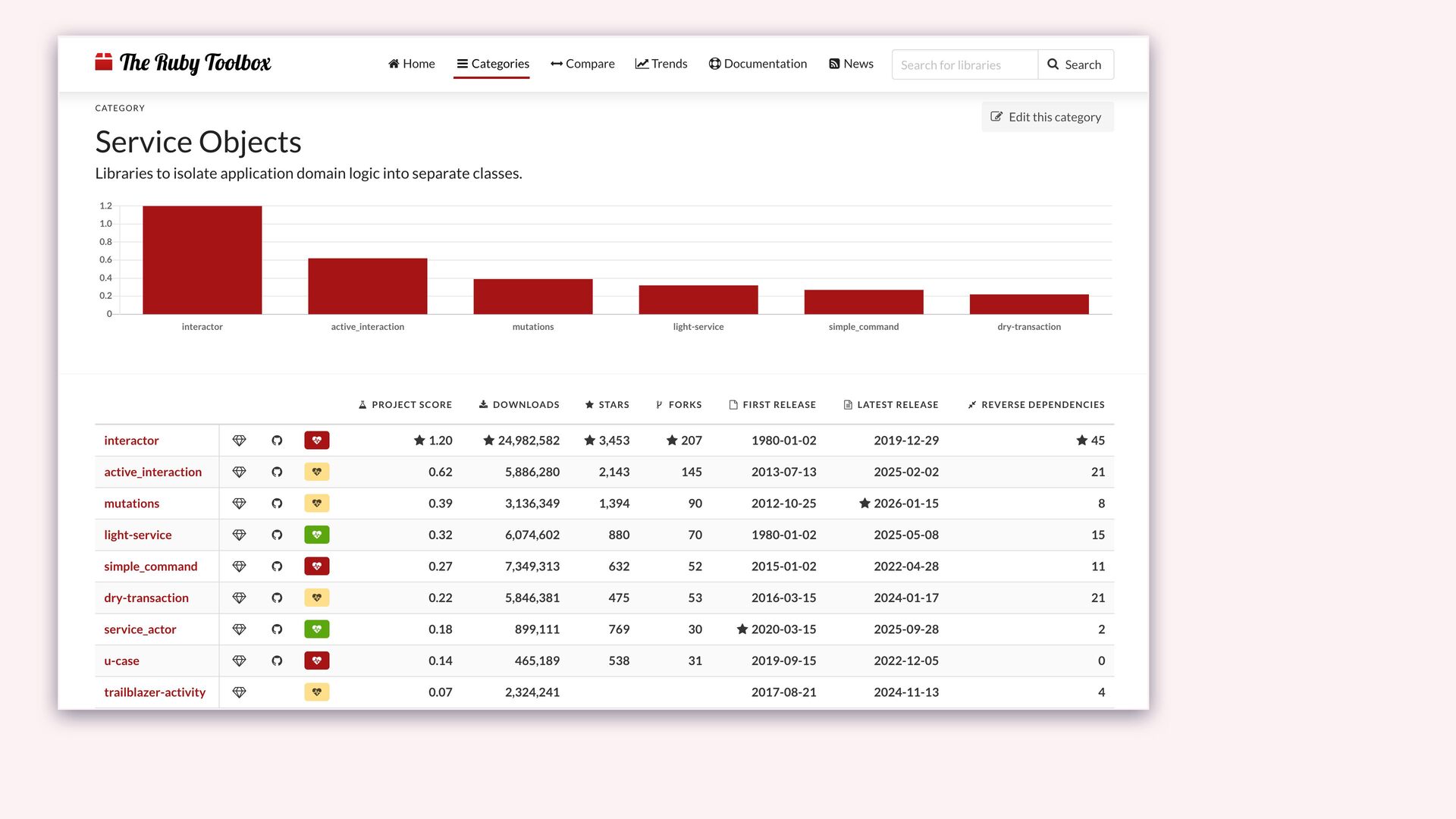Open the Categories menu item

pyautogui.click(x=492, y=64)
